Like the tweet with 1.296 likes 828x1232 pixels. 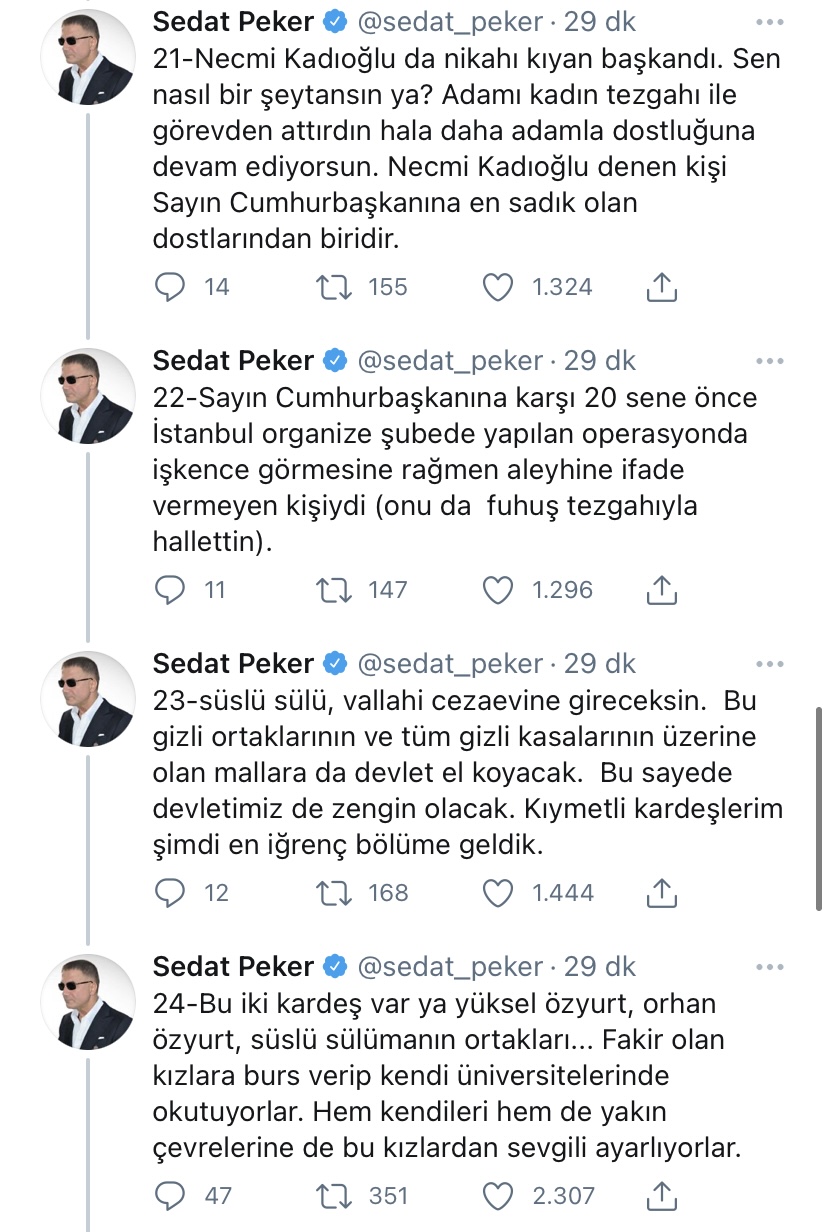point(498,590)
